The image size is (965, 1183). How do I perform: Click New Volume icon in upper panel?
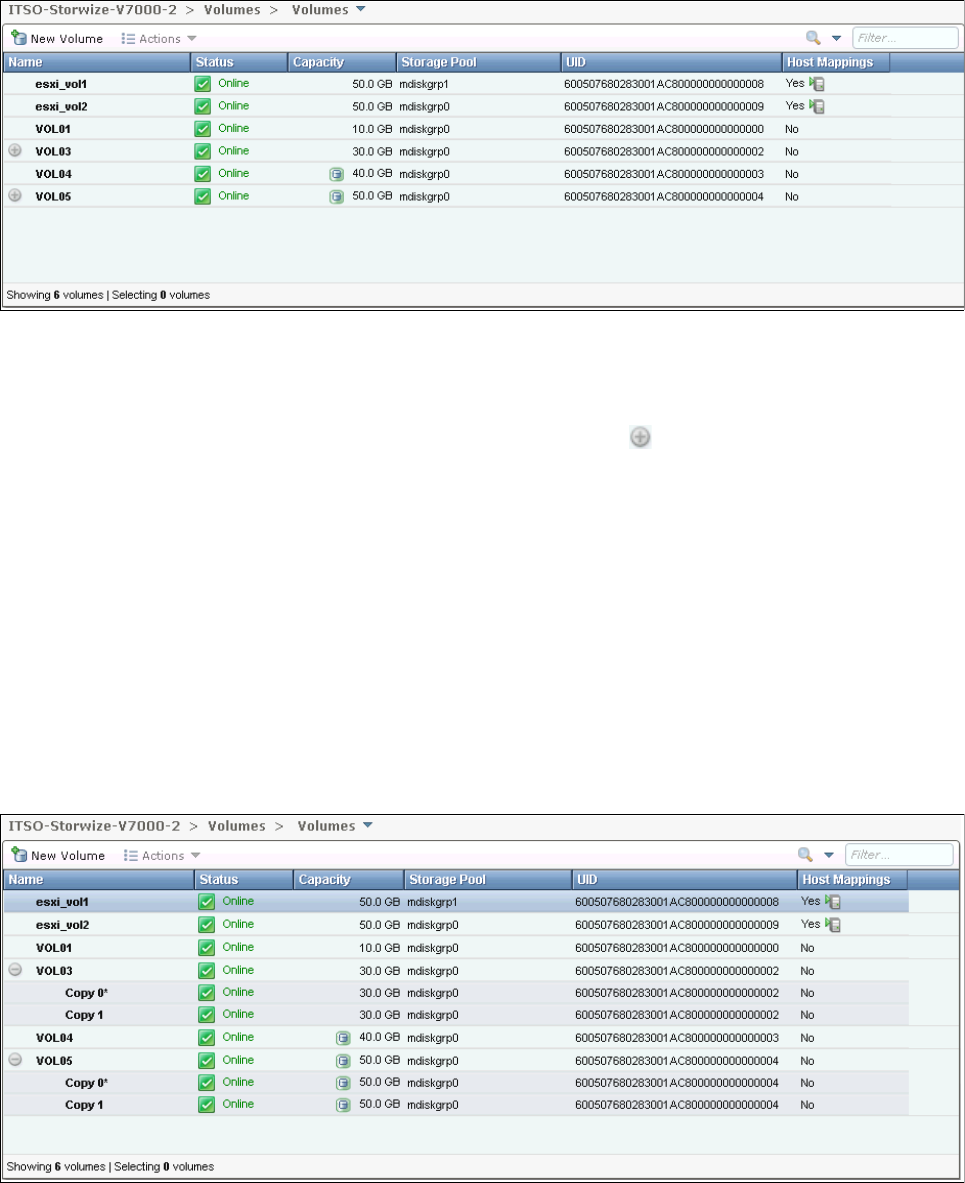click(19, 39)
